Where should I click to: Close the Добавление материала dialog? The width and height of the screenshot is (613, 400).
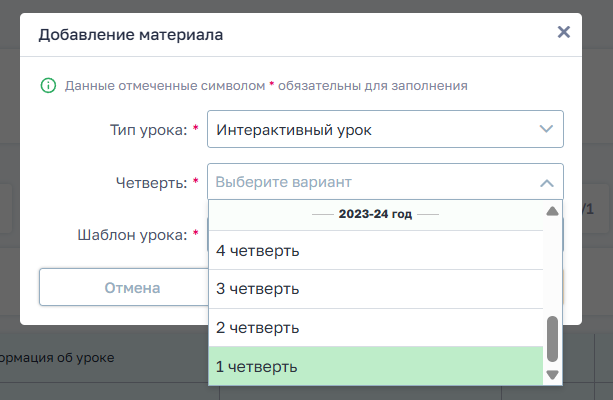tap(564, 33)
